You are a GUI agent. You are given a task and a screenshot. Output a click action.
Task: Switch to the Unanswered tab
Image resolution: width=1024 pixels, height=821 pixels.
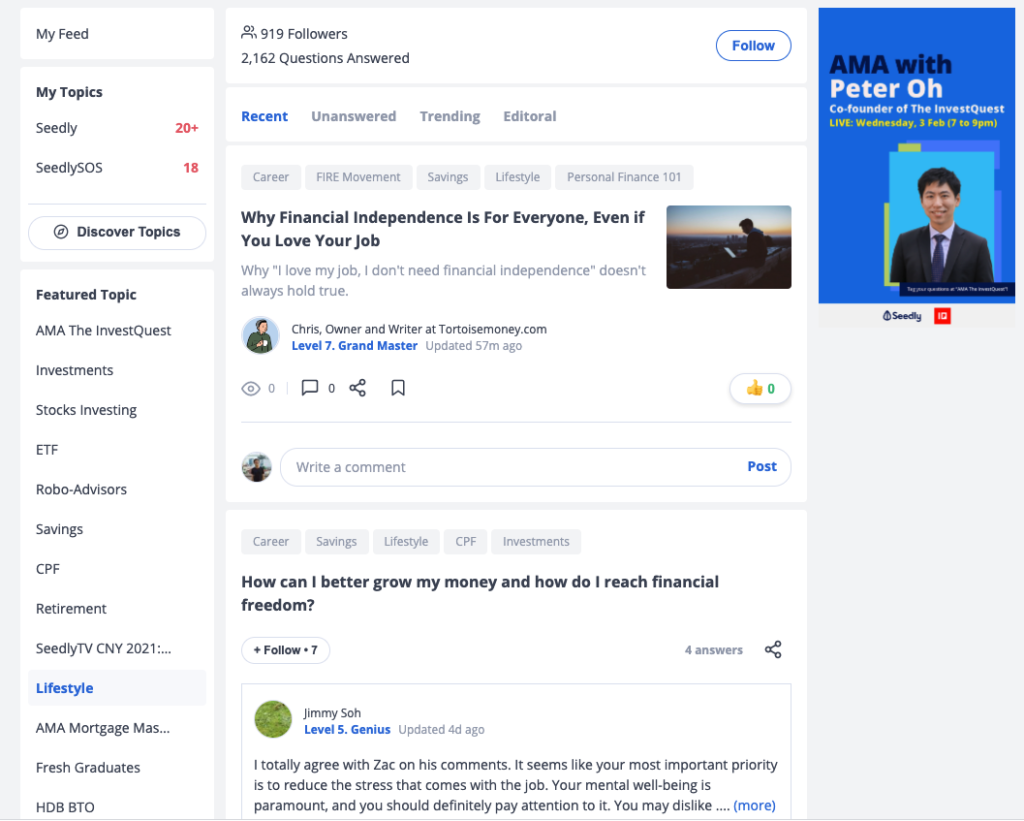pyautogui.click(x=353, y=116)
